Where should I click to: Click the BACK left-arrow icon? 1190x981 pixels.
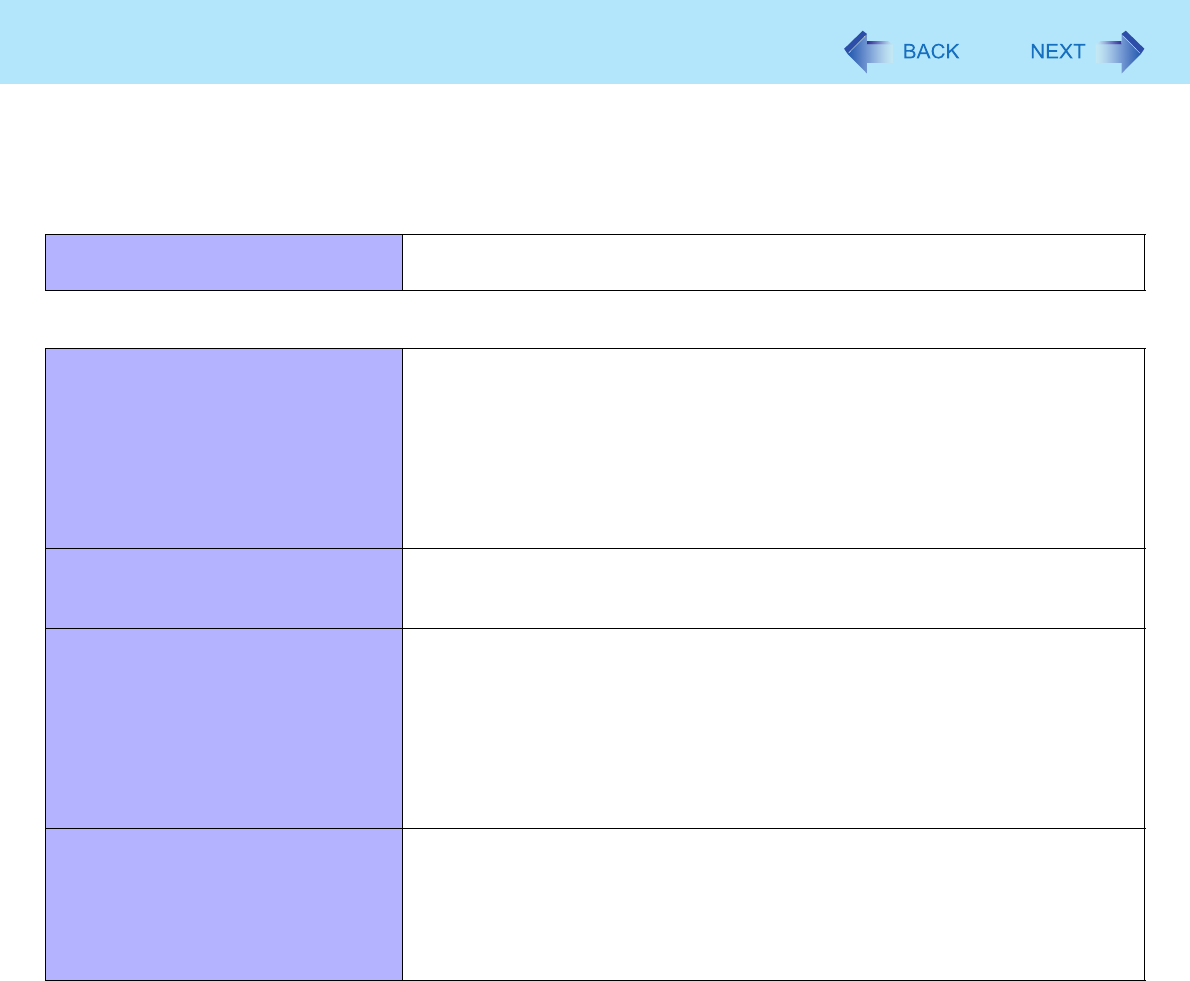pyautogui.click(x=866, y=52)
